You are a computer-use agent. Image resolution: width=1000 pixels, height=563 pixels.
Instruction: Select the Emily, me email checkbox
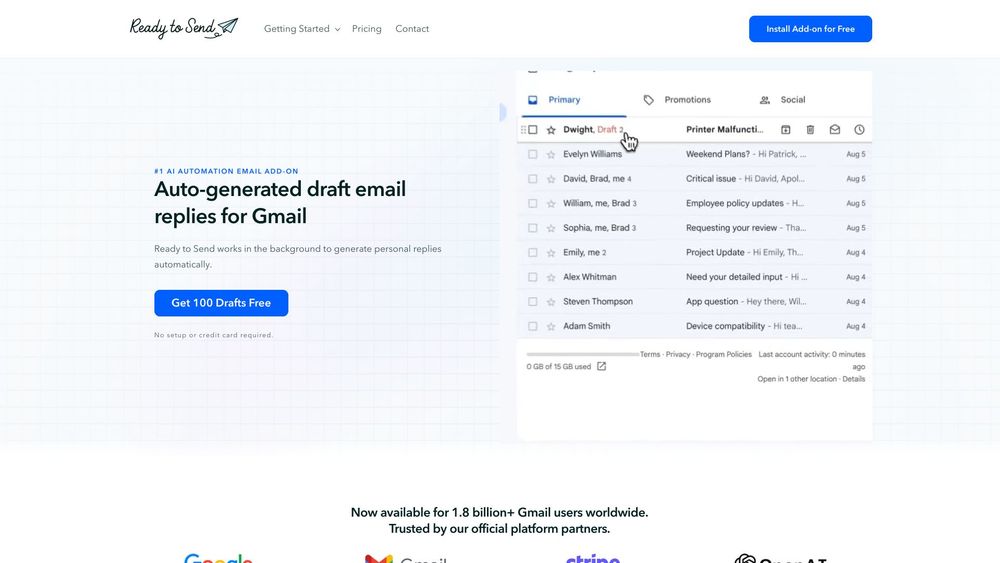(x=533, y=252)
